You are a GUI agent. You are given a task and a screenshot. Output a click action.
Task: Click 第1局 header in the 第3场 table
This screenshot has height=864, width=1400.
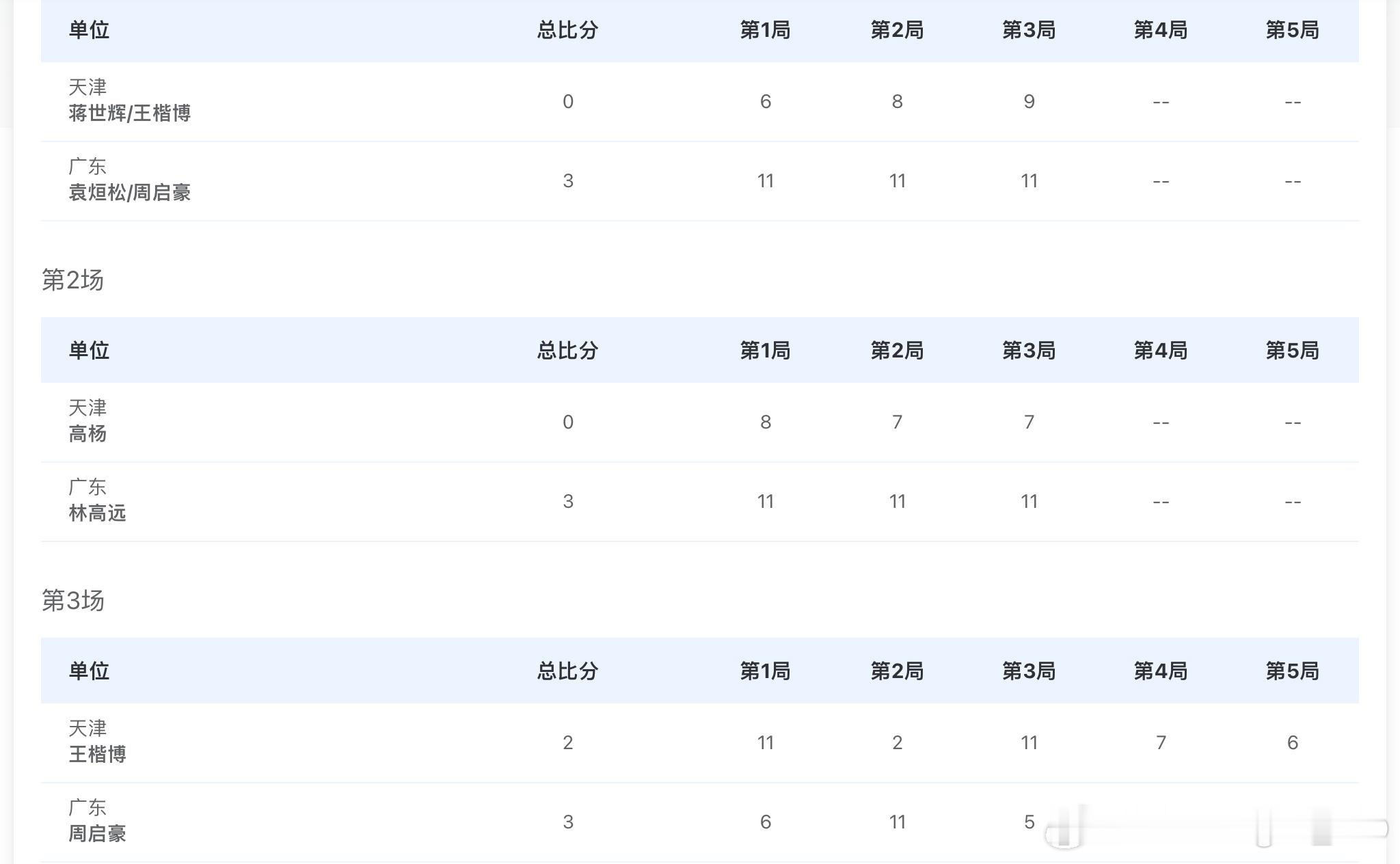point(765,671)
